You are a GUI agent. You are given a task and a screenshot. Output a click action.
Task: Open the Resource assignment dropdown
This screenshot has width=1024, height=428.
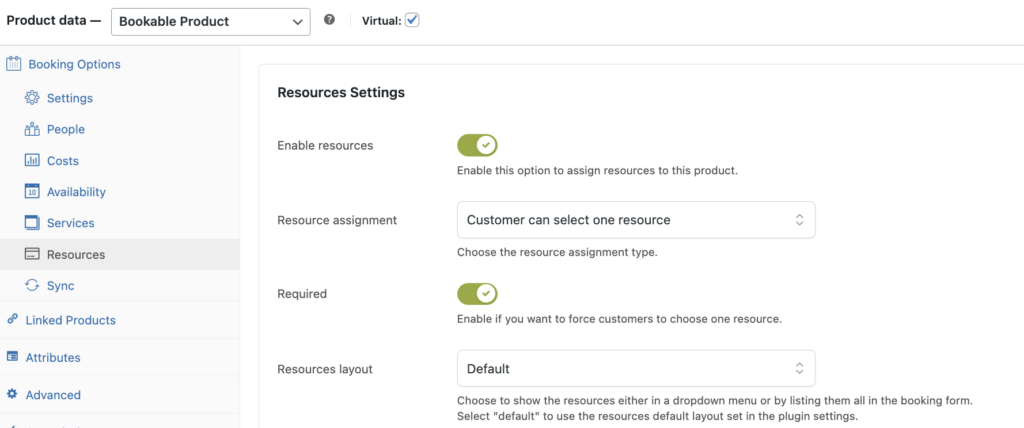636,220
